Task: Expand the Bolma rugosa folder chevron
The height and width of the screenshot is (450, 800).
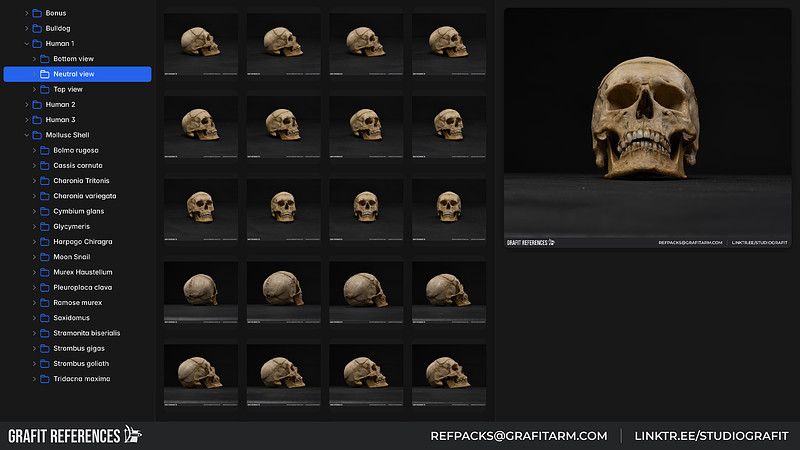Action: click(34, 151)
